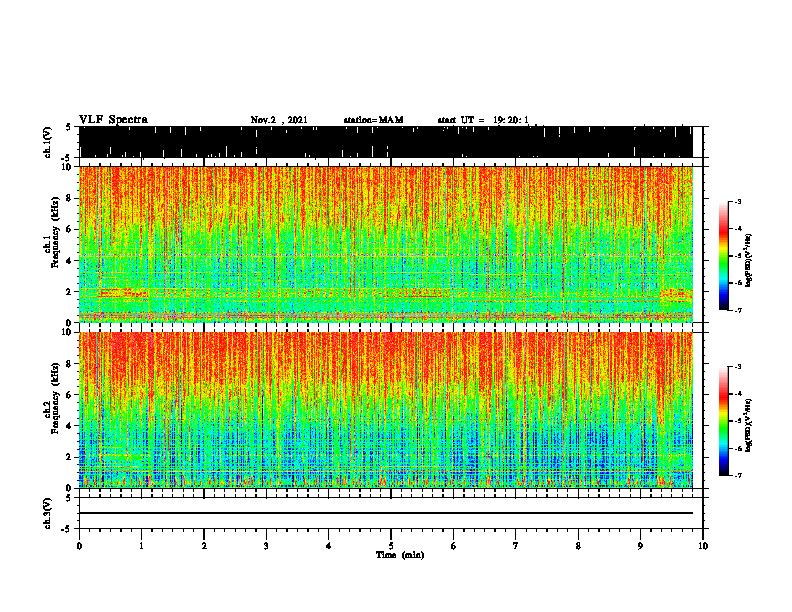The width and height of the screenshot is (792, 612).
Task: Click the "start UT = 19:20:1" header text
Action: click(x=483, y=120)
